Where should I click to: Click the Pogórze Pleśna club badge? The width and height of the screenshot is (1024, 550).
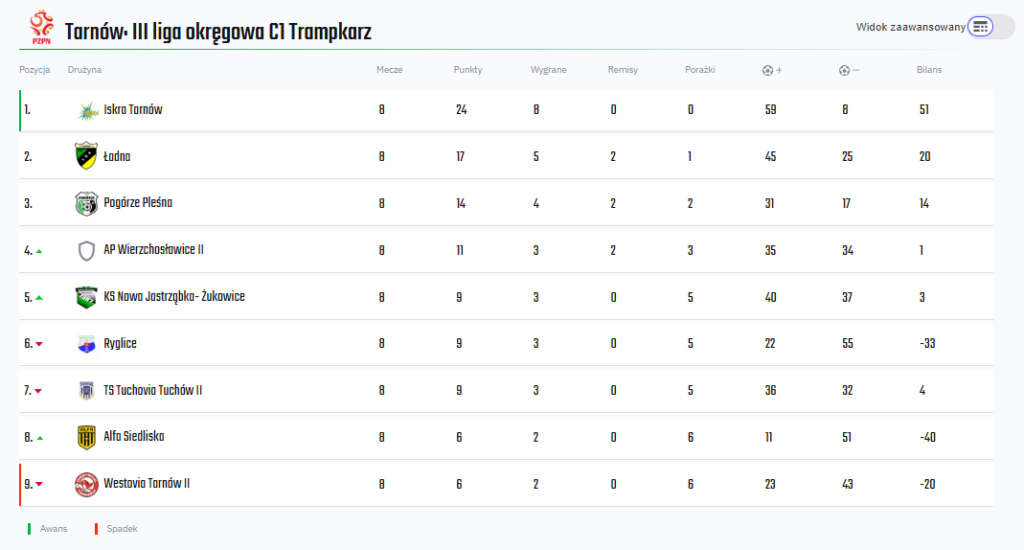[x=86, y=203]
